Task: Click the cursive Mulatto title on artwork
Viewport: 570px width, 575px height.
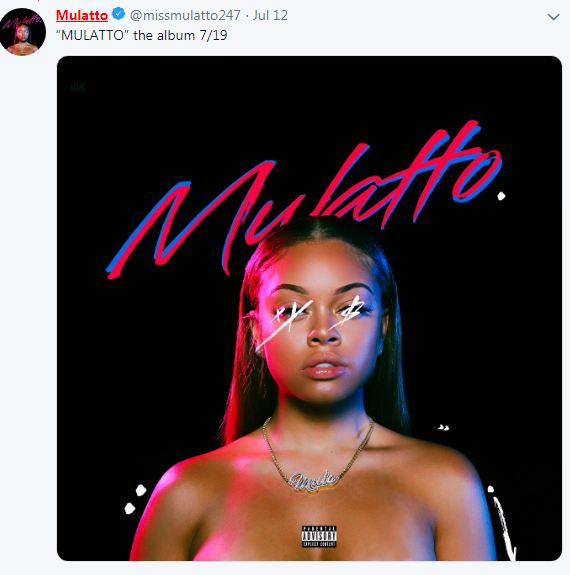Action: point(304,198)
